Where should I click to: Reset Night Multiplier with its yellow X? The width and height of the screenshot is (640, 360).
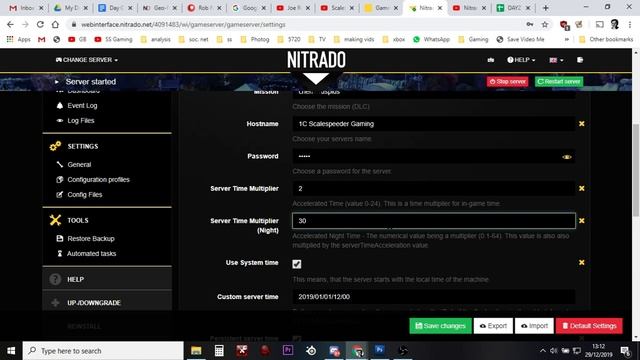point(582,221)
